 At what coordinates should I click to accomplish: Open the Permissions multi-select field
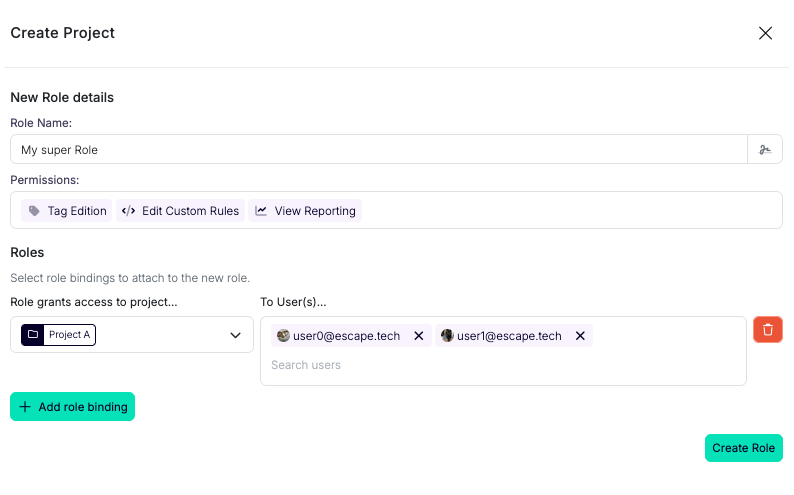tap(570, 211)
